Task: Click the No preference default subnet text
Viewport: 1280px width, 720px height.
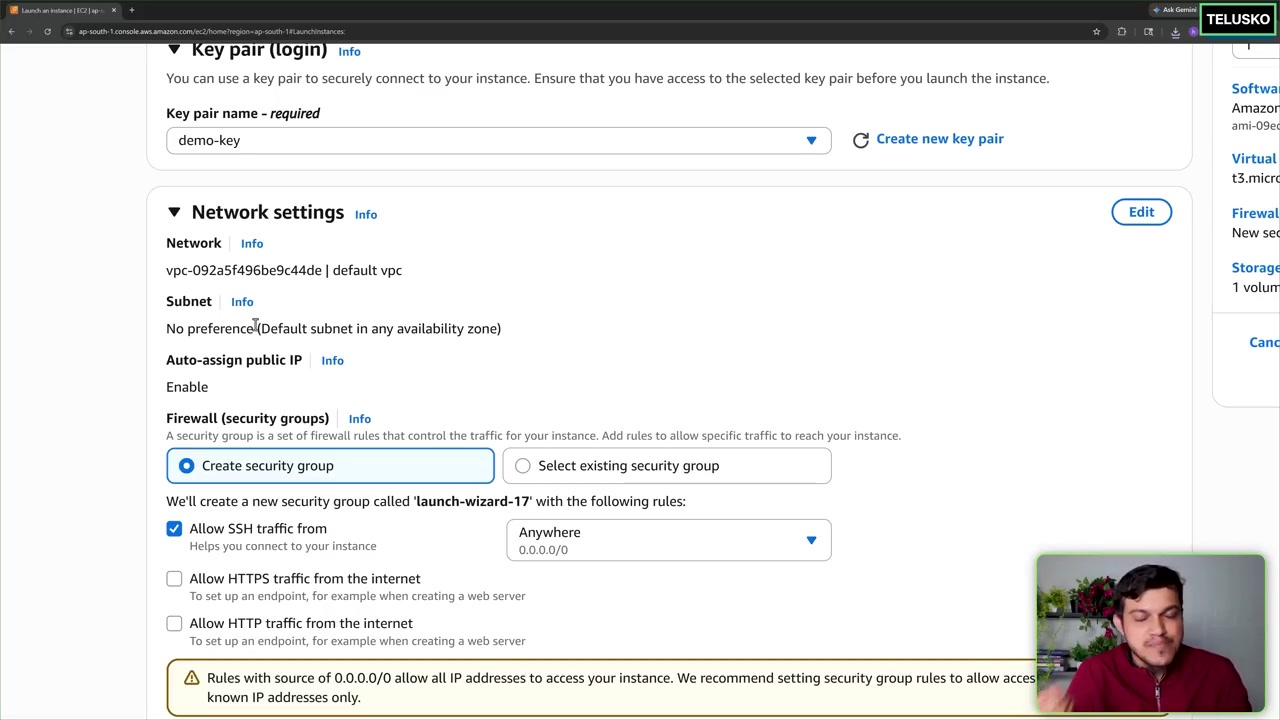Action: (333, 328)
